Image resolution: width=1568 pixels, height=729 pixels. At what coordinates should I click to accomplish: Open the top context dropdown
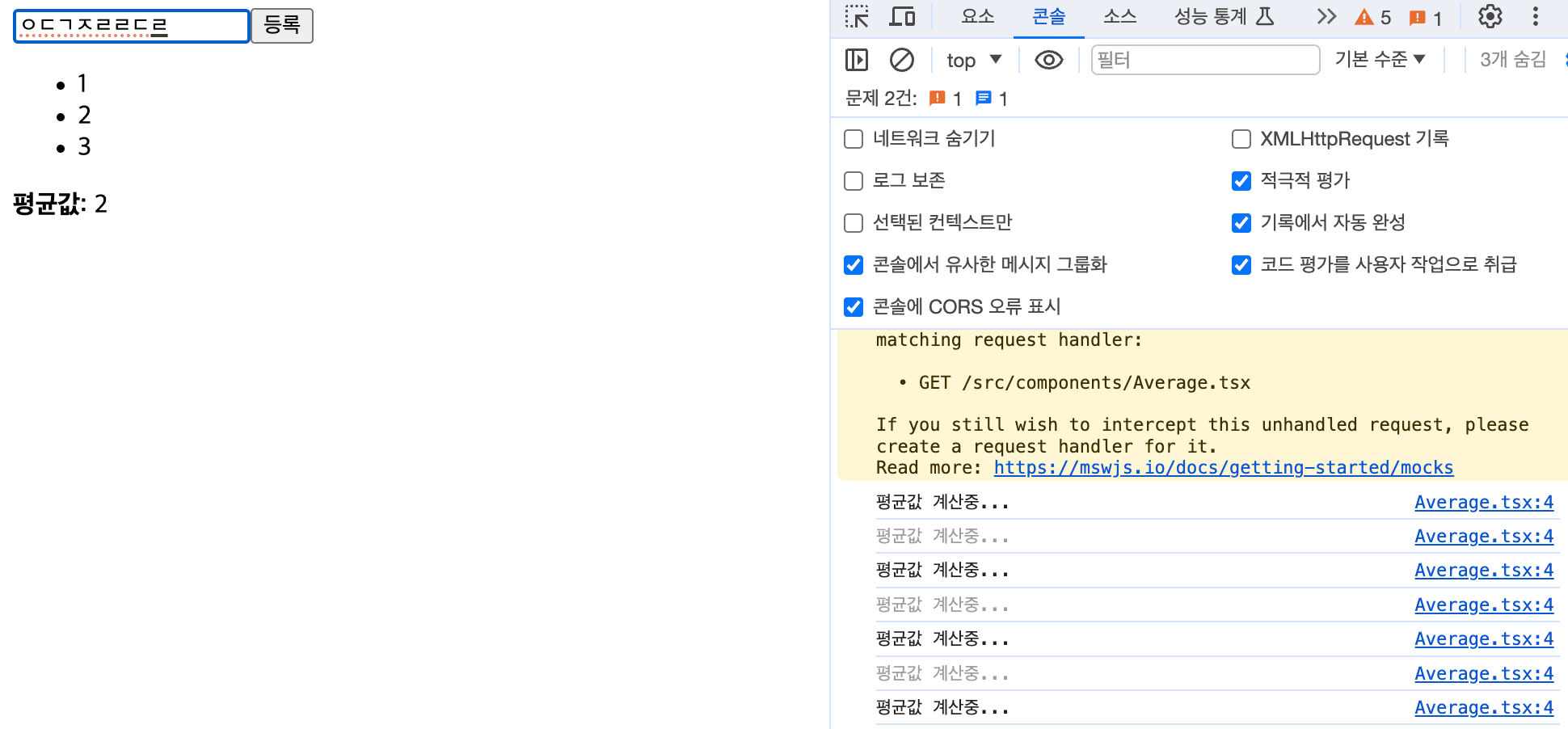[974, 60]
